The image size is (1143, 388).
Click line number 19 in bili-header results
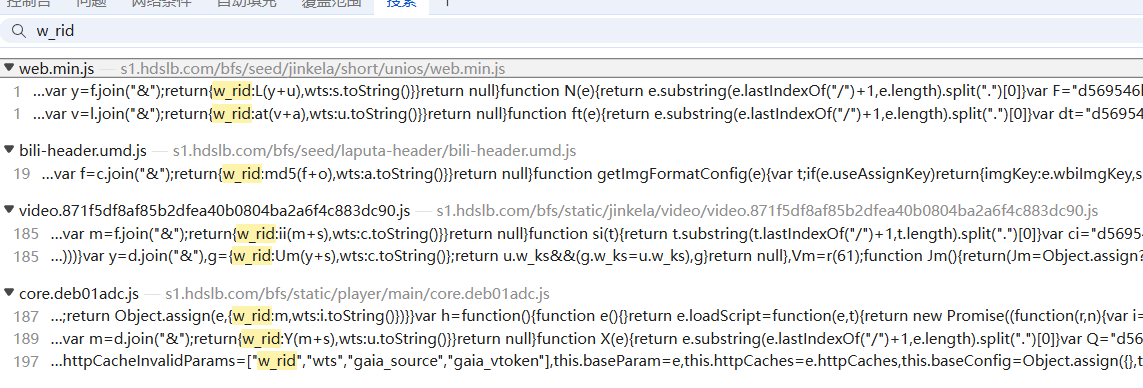(x=22, y=175)
